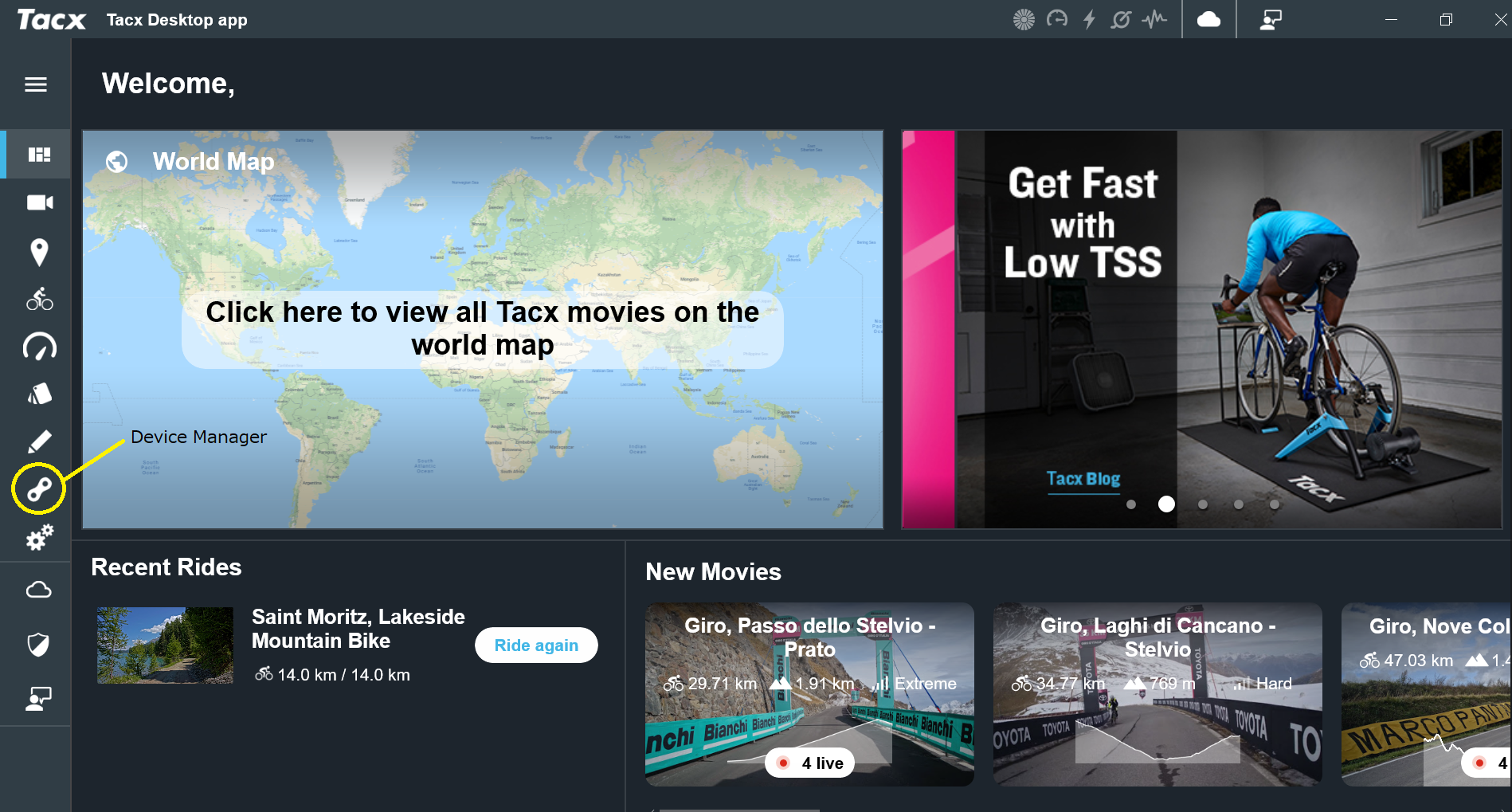
Task: Minimize the Tacx Desktop app window
Action: point(1391,19)
